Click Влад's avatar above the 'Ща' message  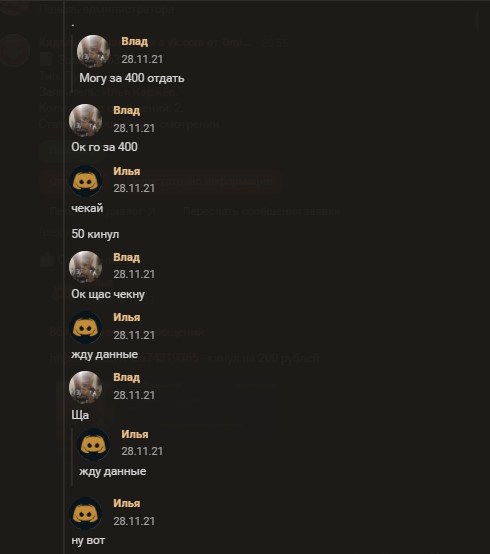click(x=85, y=387)
